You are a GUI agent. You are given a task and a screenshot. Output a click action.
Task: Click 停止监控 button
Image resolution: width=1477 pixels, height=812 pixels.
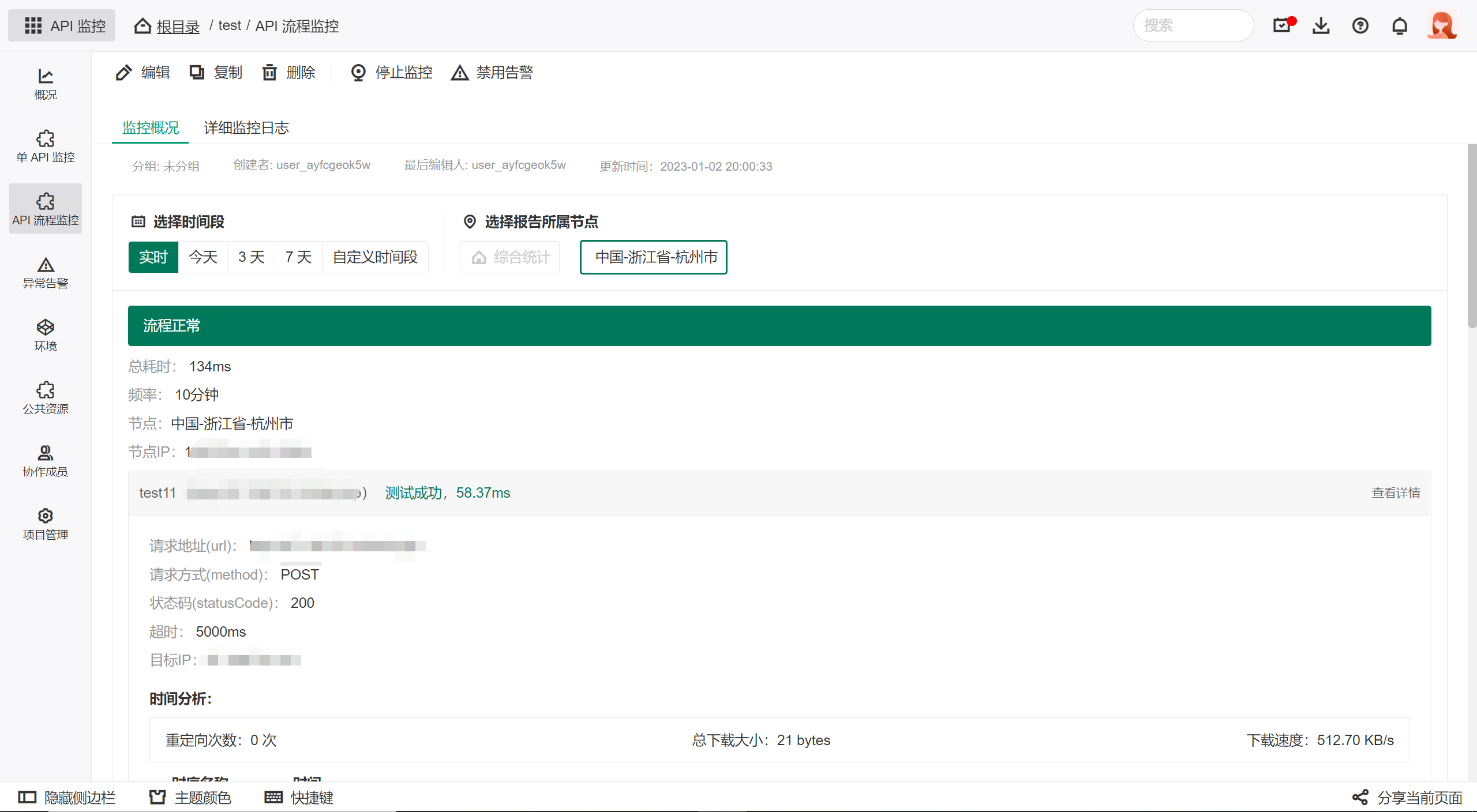coord(391,73)
